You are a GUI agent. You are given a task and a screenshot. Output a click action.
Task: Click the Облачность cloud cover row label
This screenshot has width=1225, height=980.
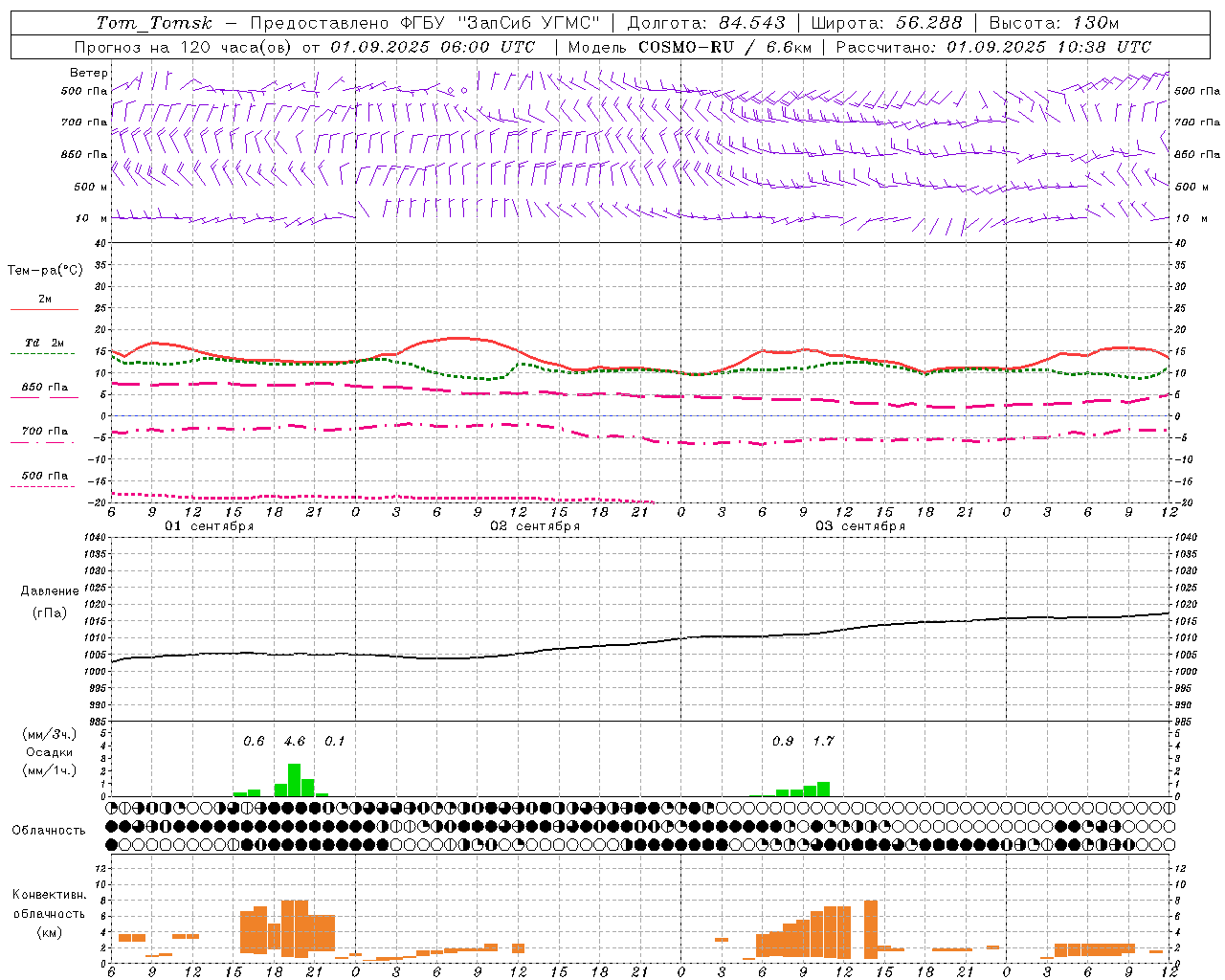[x=49, y=831]
